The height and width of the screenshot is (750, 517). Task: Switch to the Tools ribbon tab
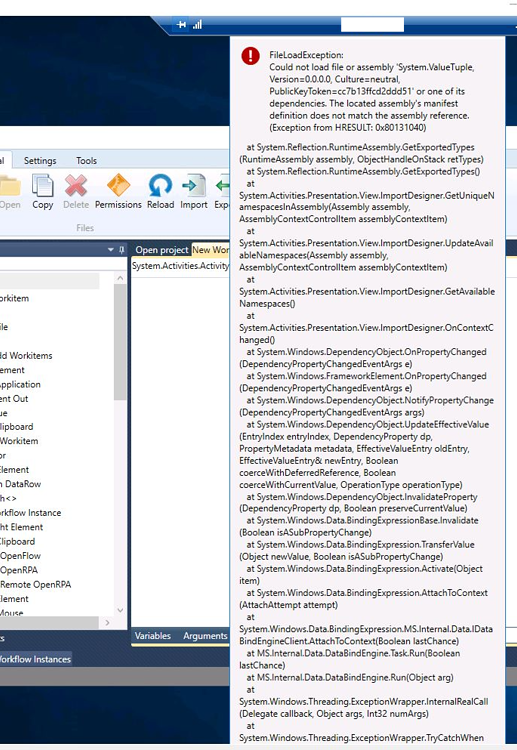(87, 161)
